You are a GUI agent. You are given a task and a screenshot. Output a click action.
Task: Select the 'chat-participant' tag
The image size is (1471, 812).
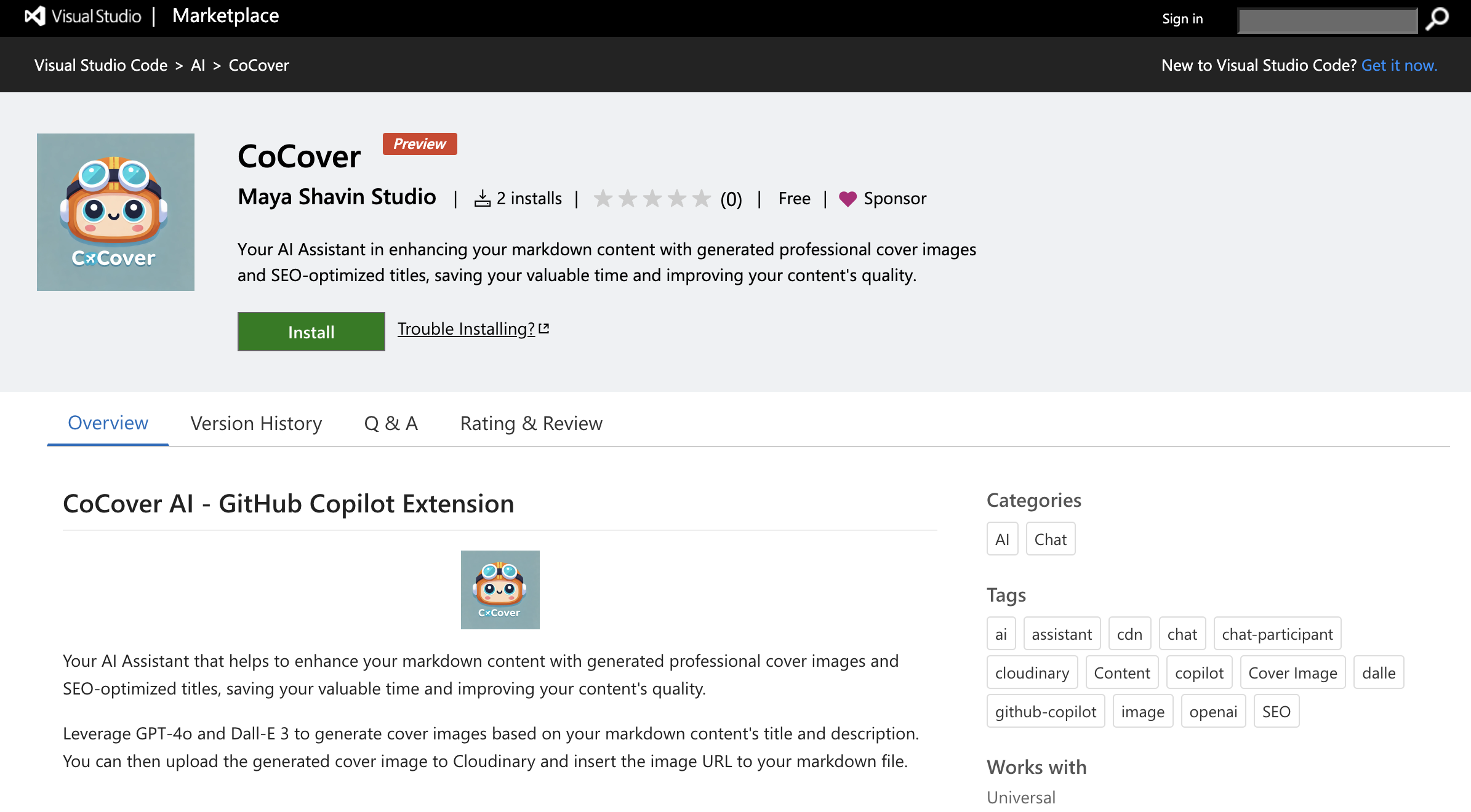[x=1278, y=634]
